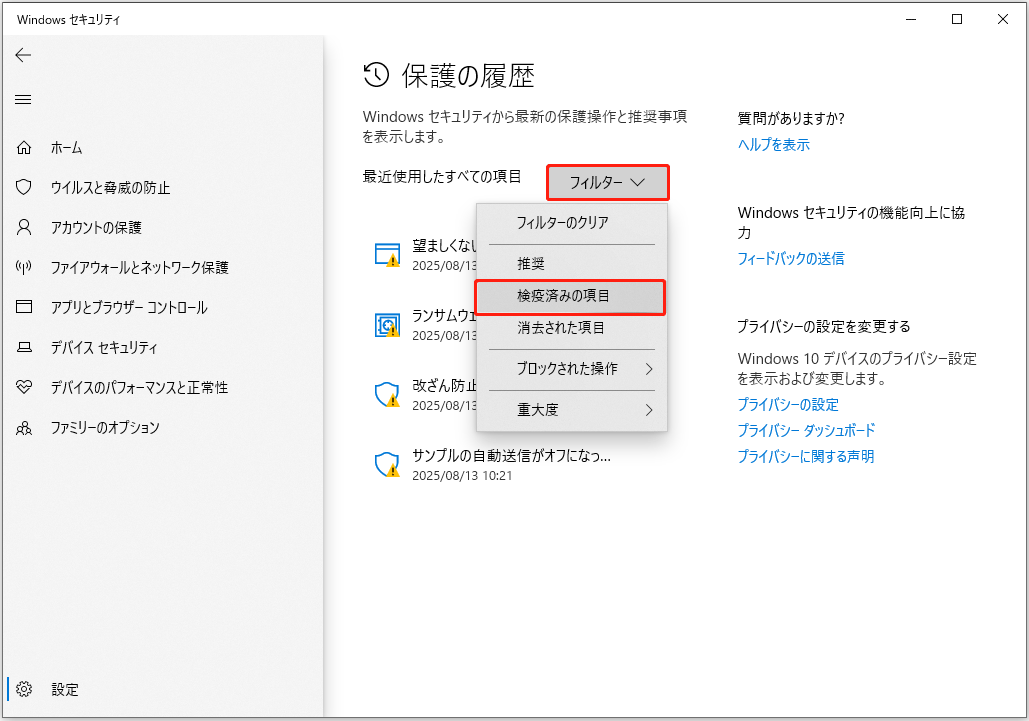Click the フィードバックの送信 link
Image resolution: width=1029 pixels, height=721 pixels.
tap(790, 259)
